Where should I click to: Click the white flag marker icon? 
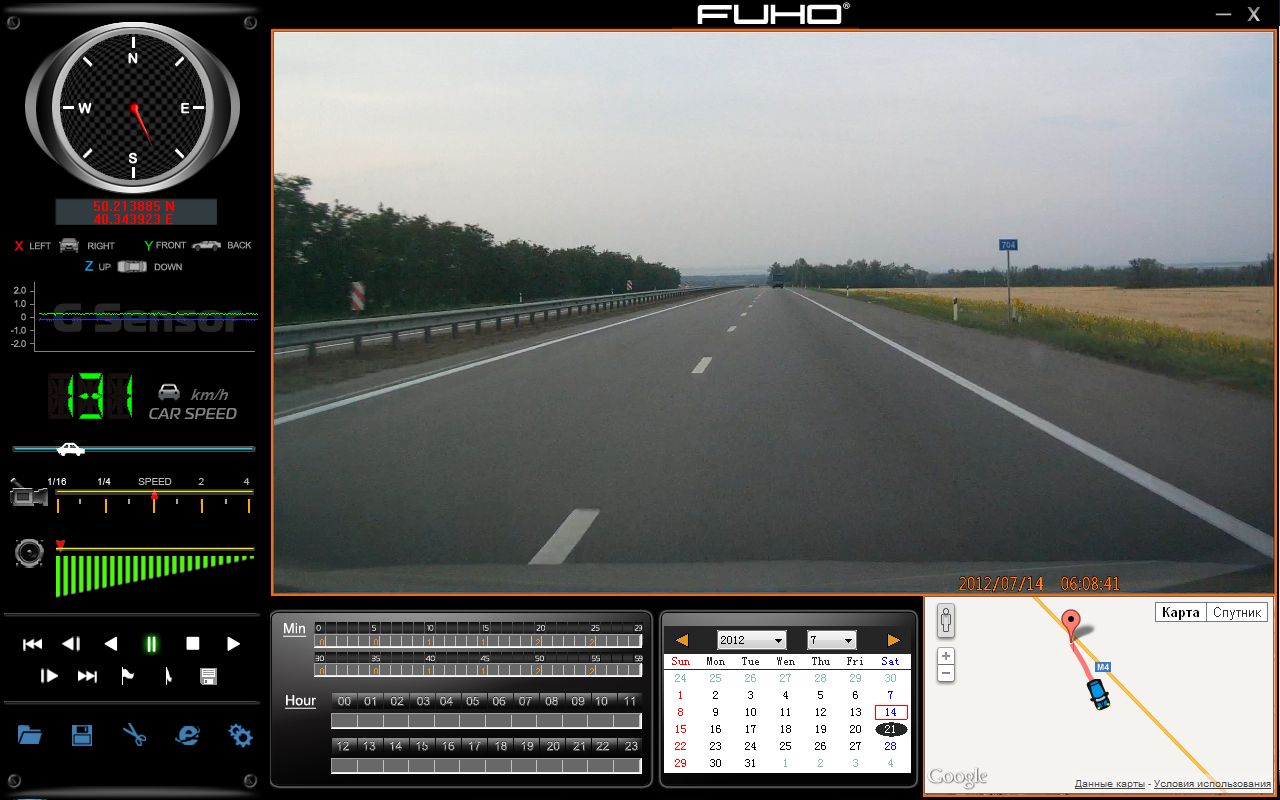point(128,676)
